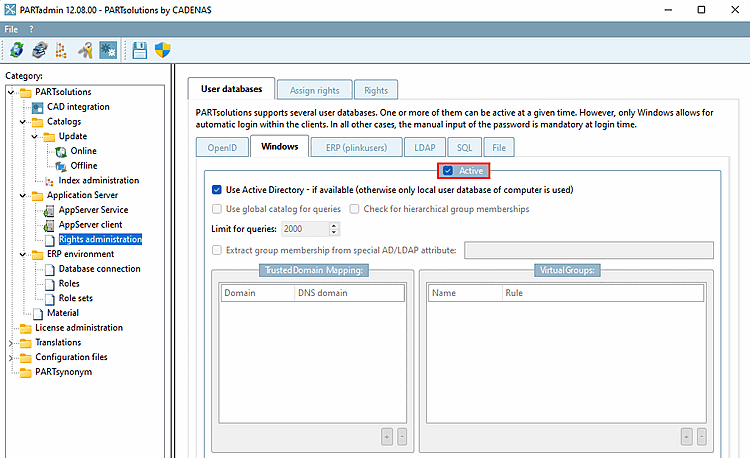Open the ERP (plinkusers) tab
The height and width of the screenshot is (458, 750).
tap(356, 148)
